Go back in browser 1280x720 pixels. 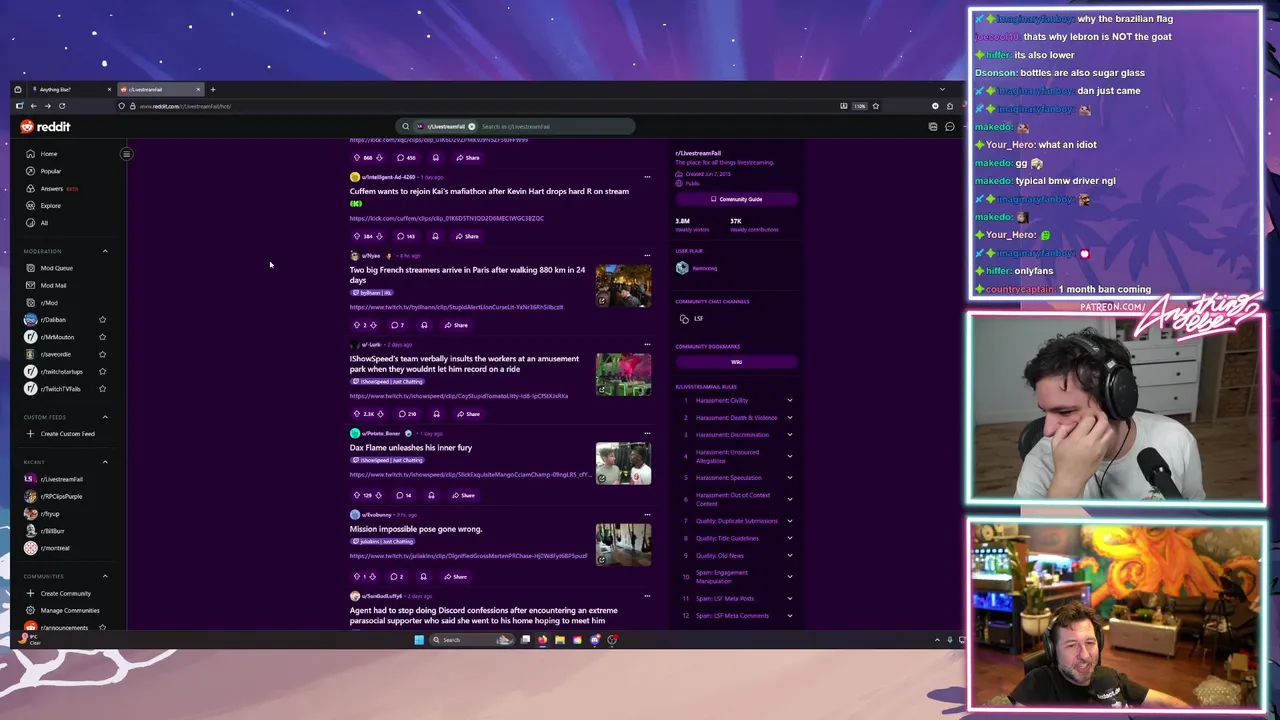coord(33,106)
